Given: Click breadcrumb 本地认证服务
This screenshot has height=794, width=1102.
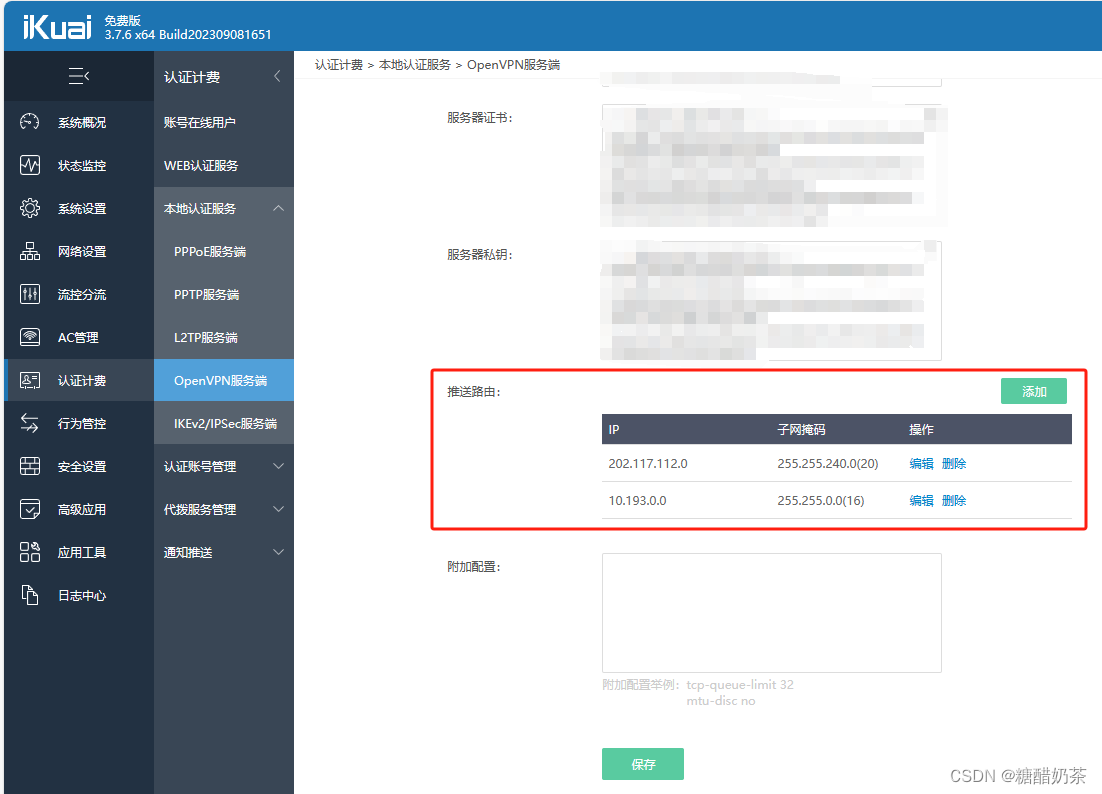Looking at the screenshot, I should [x=415, y=65].
